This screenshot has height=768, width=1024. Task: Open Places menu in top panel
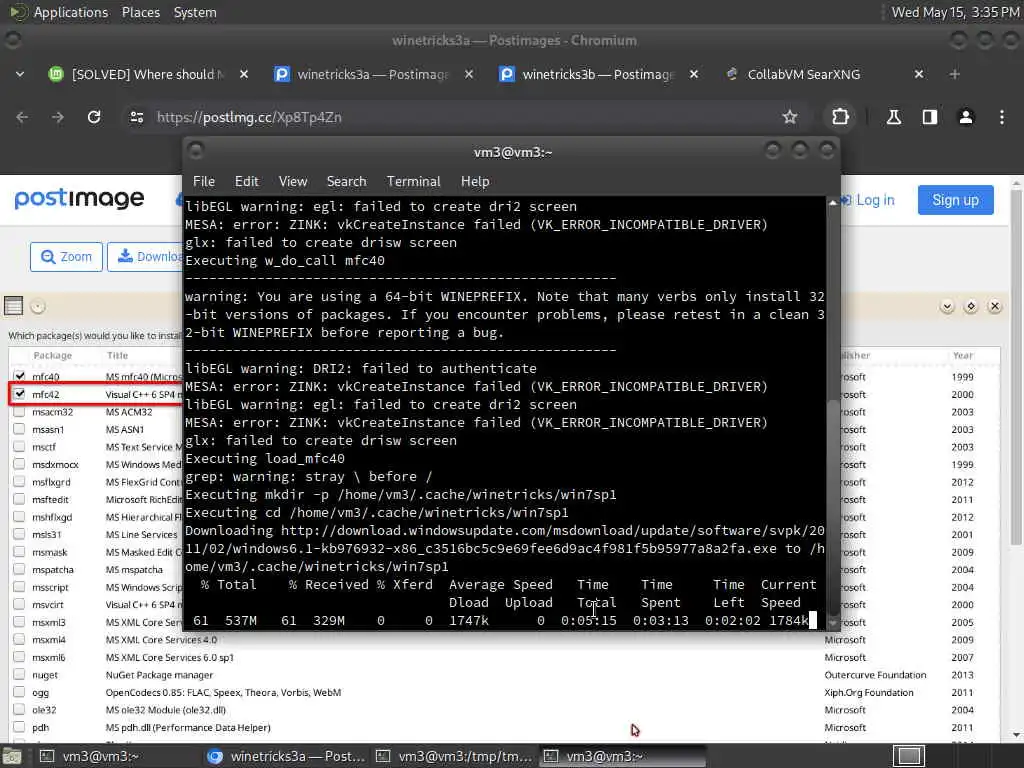[x=140, y=12]
